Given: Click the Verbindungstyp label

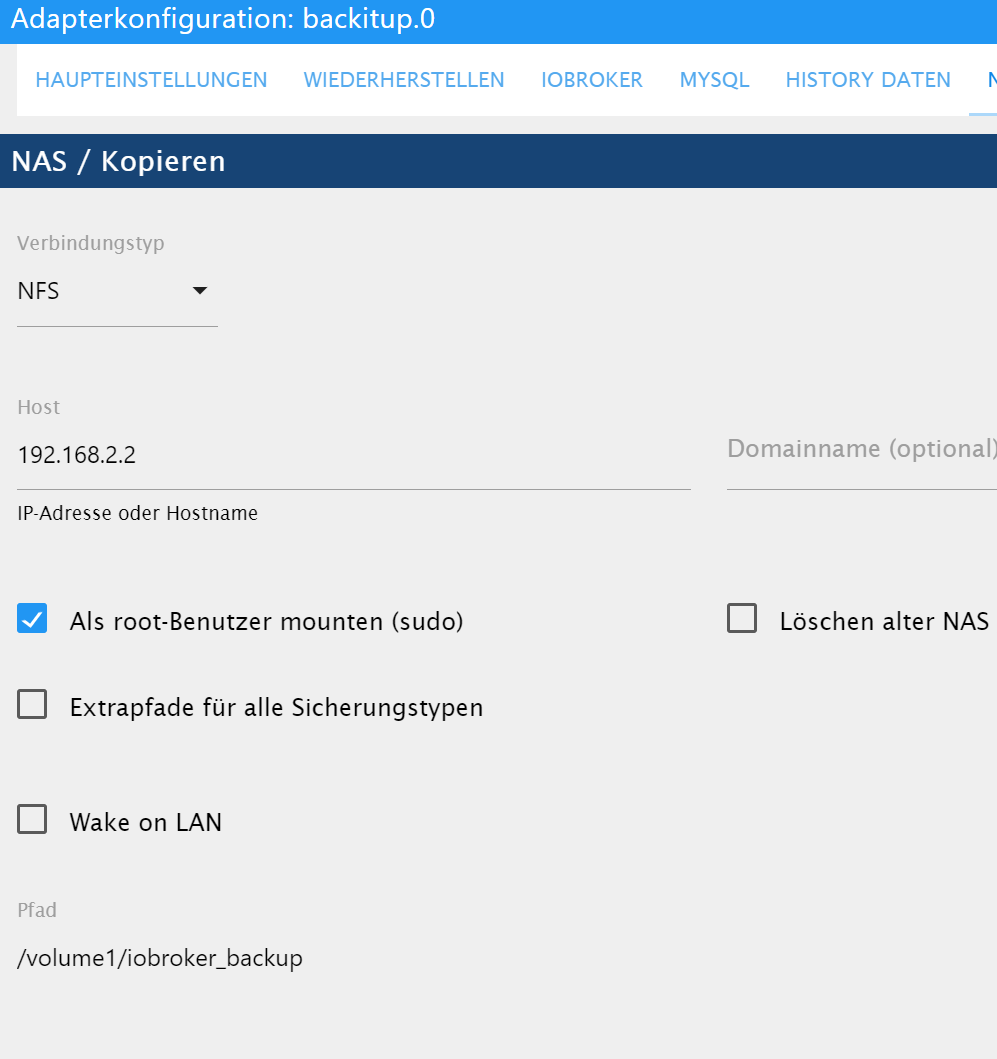Looking at the screenshot, I should coord(91,243).
